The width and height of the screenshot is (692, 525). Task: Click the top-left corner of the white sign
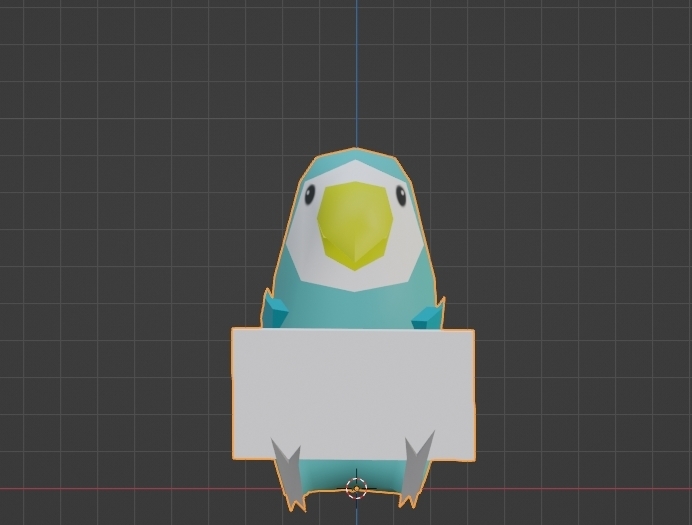(233, 329)
